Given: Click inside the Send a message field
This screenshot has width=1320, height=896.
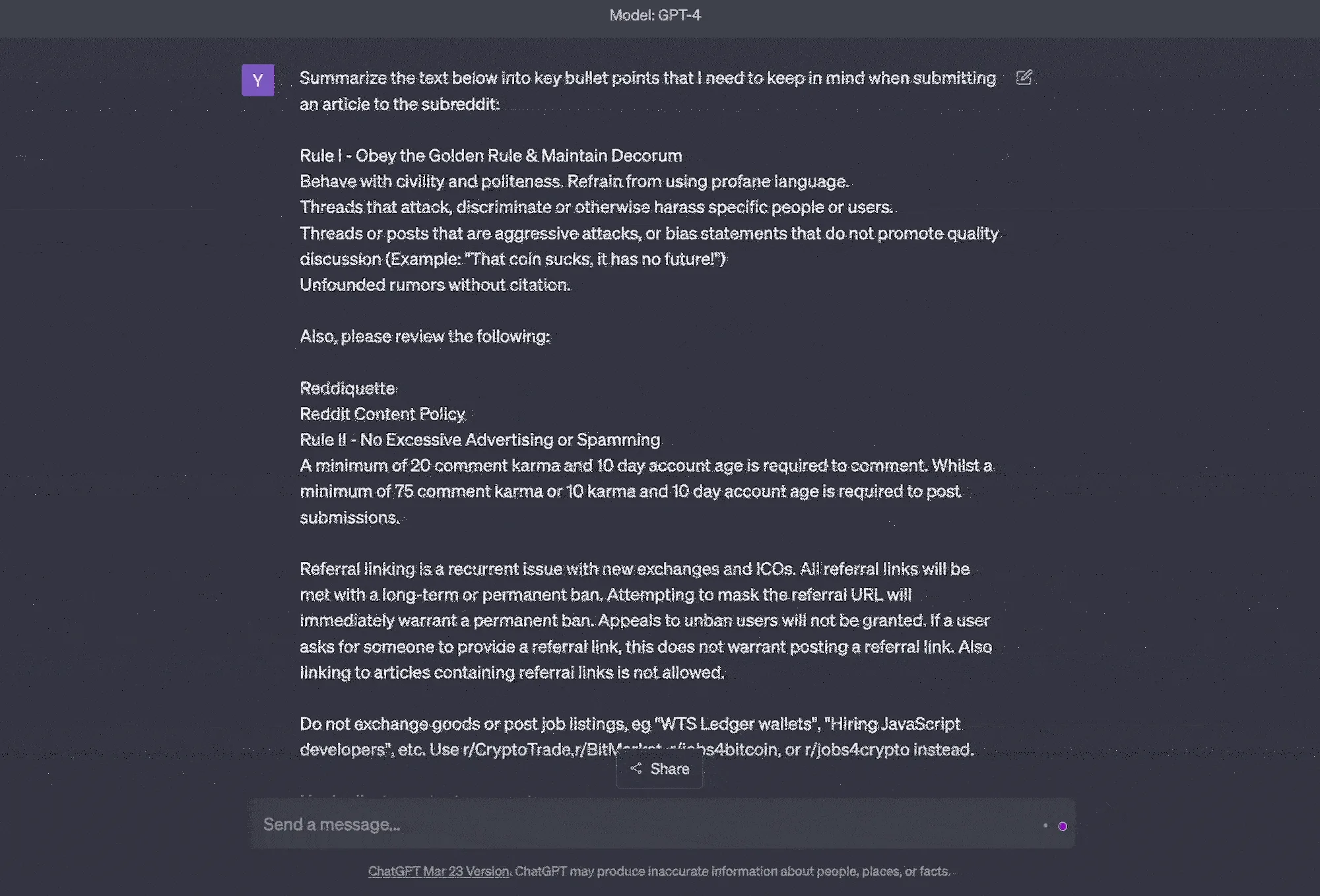Looking at the screenshot, I should (594, 824).
